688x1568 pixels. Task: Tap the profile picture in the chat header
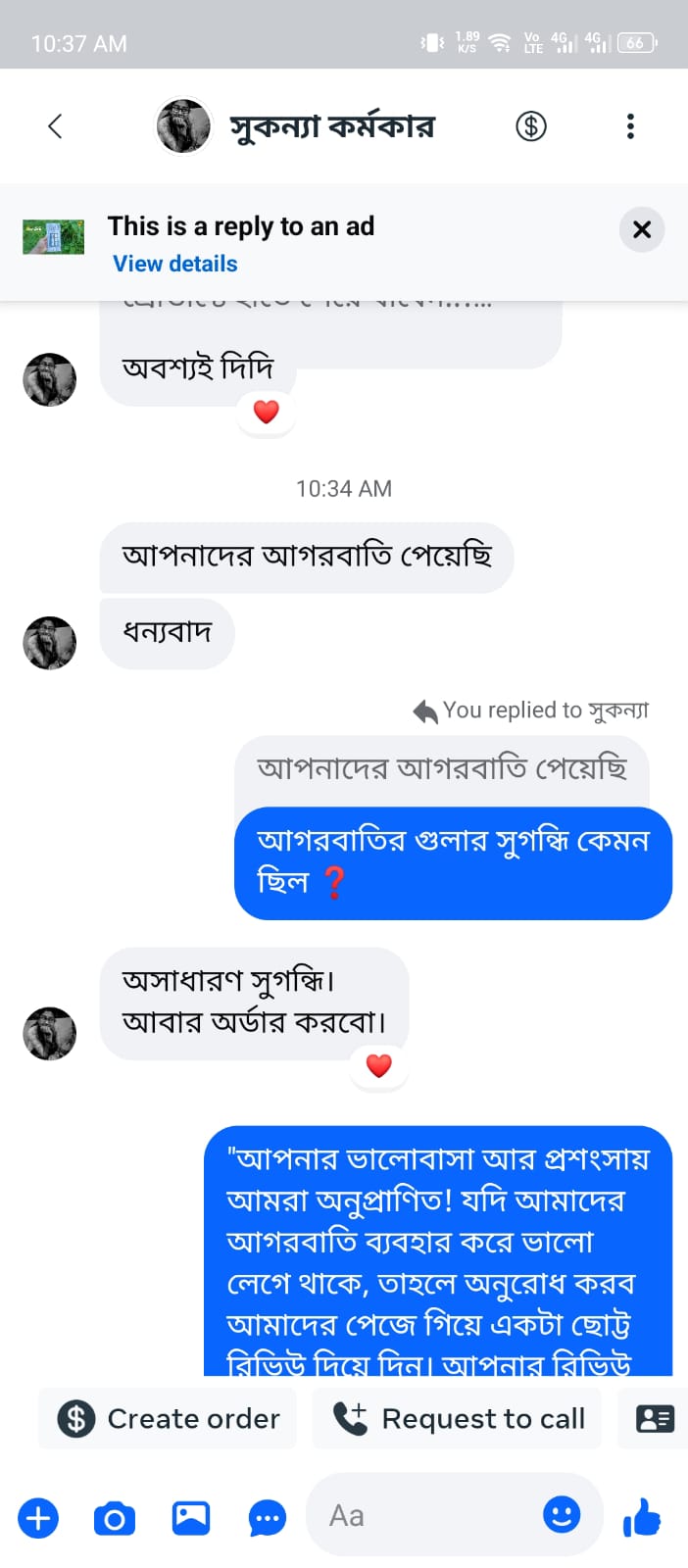pos(184,126)
